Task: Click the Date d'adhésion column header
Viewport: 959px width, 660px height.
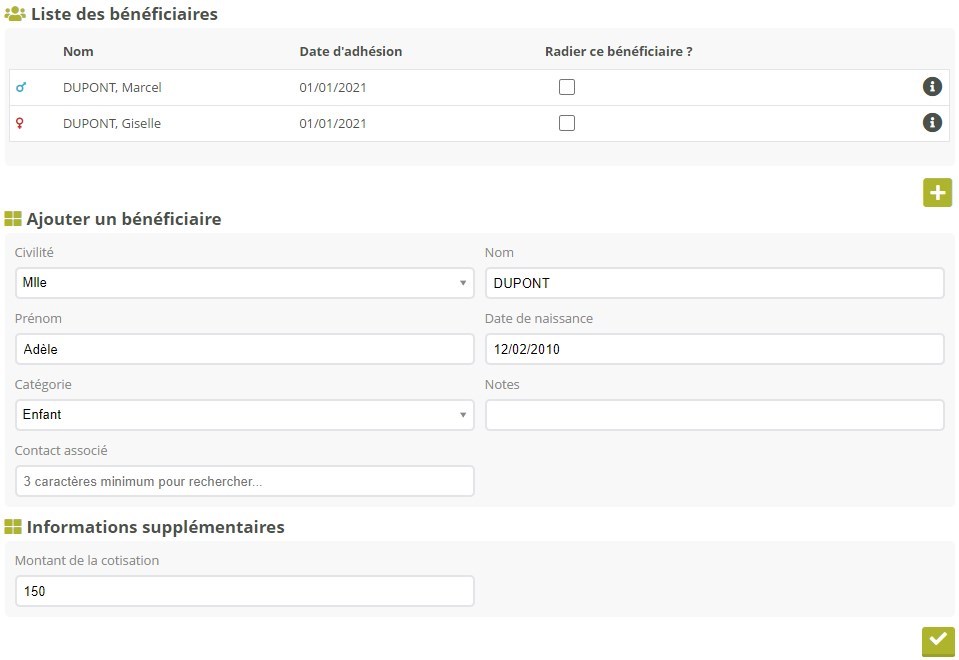Action: pyautogui.click(x=350, y=52)
